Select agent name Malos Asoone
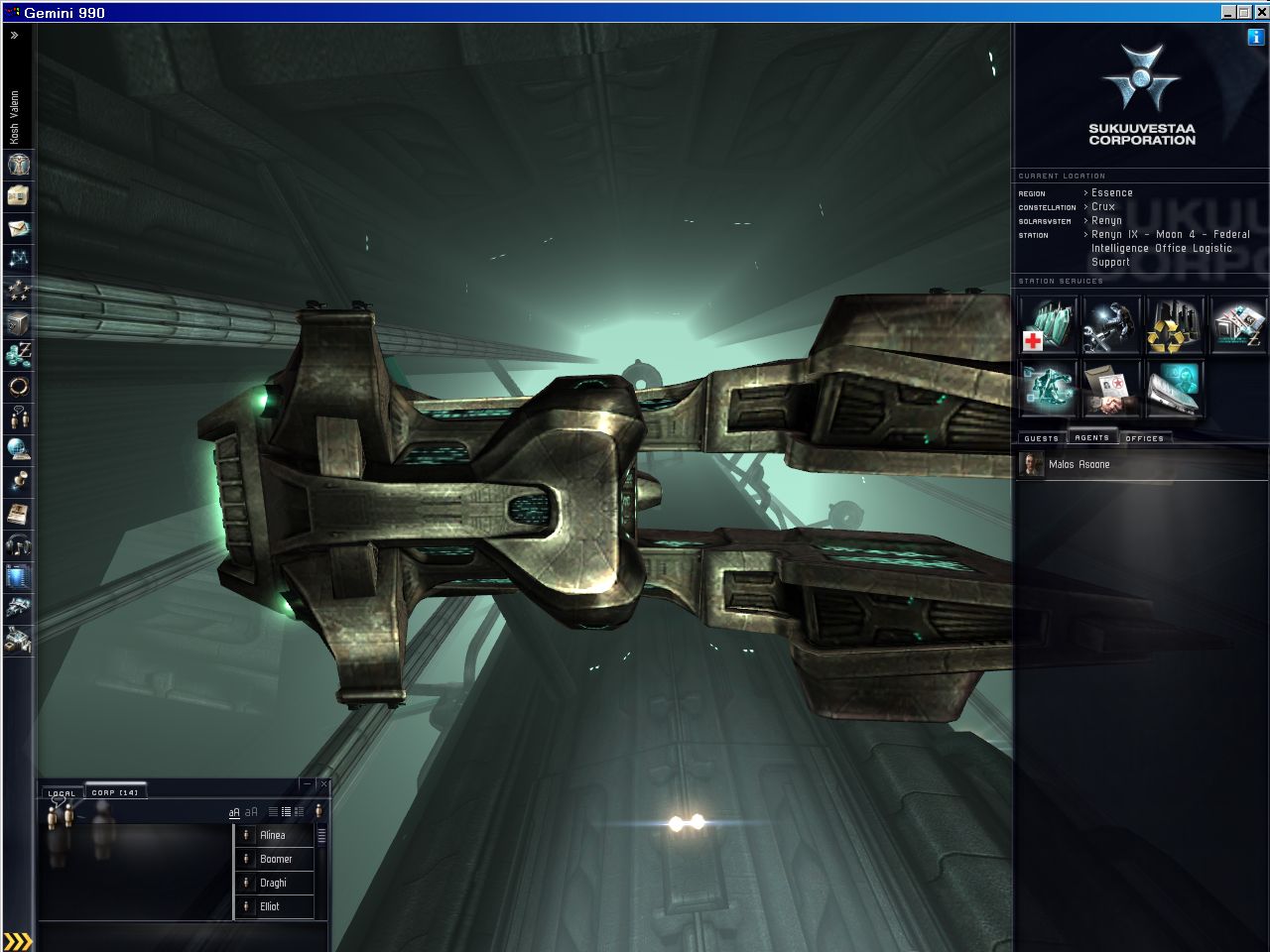The image size is (1270, 952). pyautogui.click(x=1079, y=464)
